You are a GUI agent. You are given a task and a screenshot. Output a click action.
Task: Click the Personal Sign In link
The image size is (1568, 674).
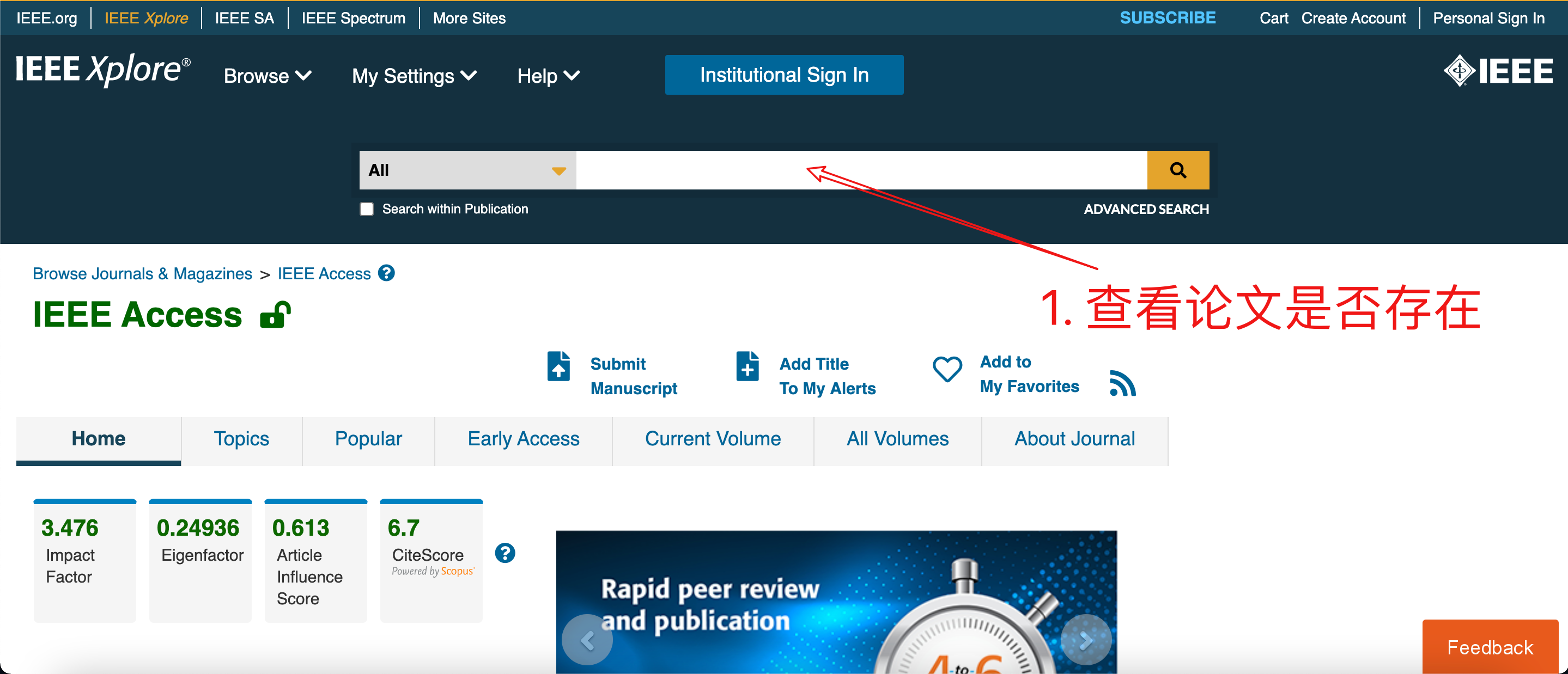click(x=1488, y=19)
